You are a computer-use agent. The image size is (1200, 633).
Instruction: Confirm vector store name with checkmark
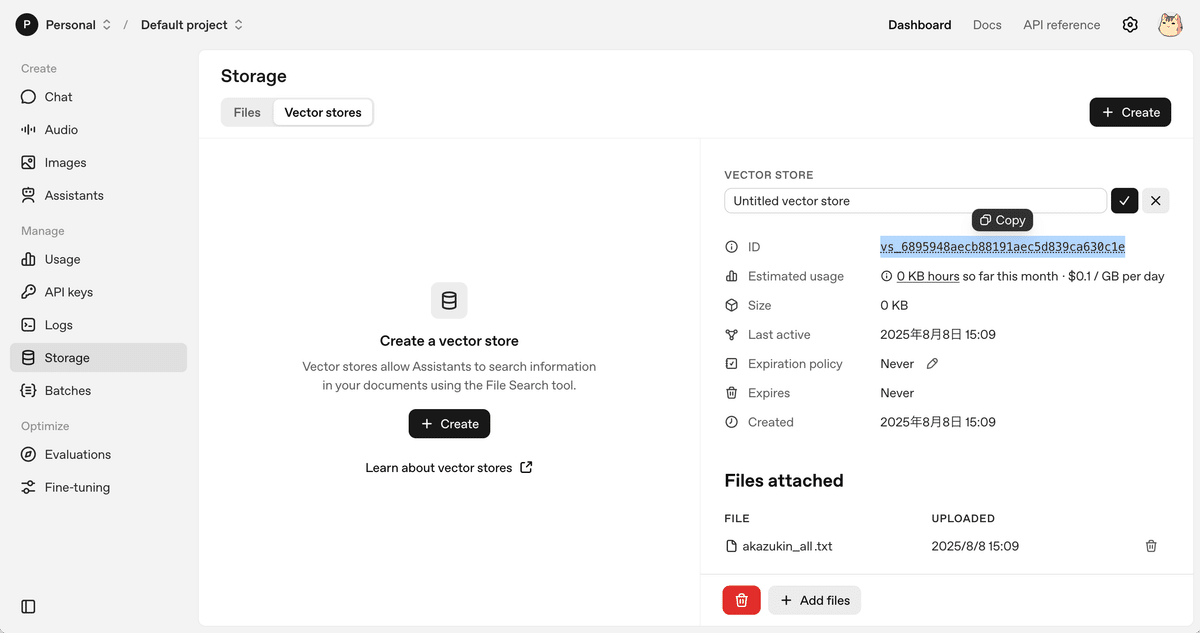click(x=1124, y=201)
